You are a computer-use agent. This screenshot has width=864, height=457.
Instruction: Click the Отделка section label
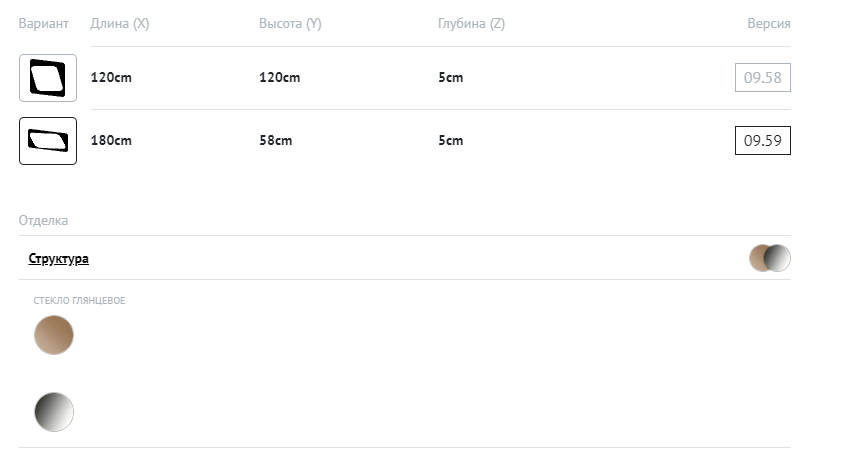[43, 221]
